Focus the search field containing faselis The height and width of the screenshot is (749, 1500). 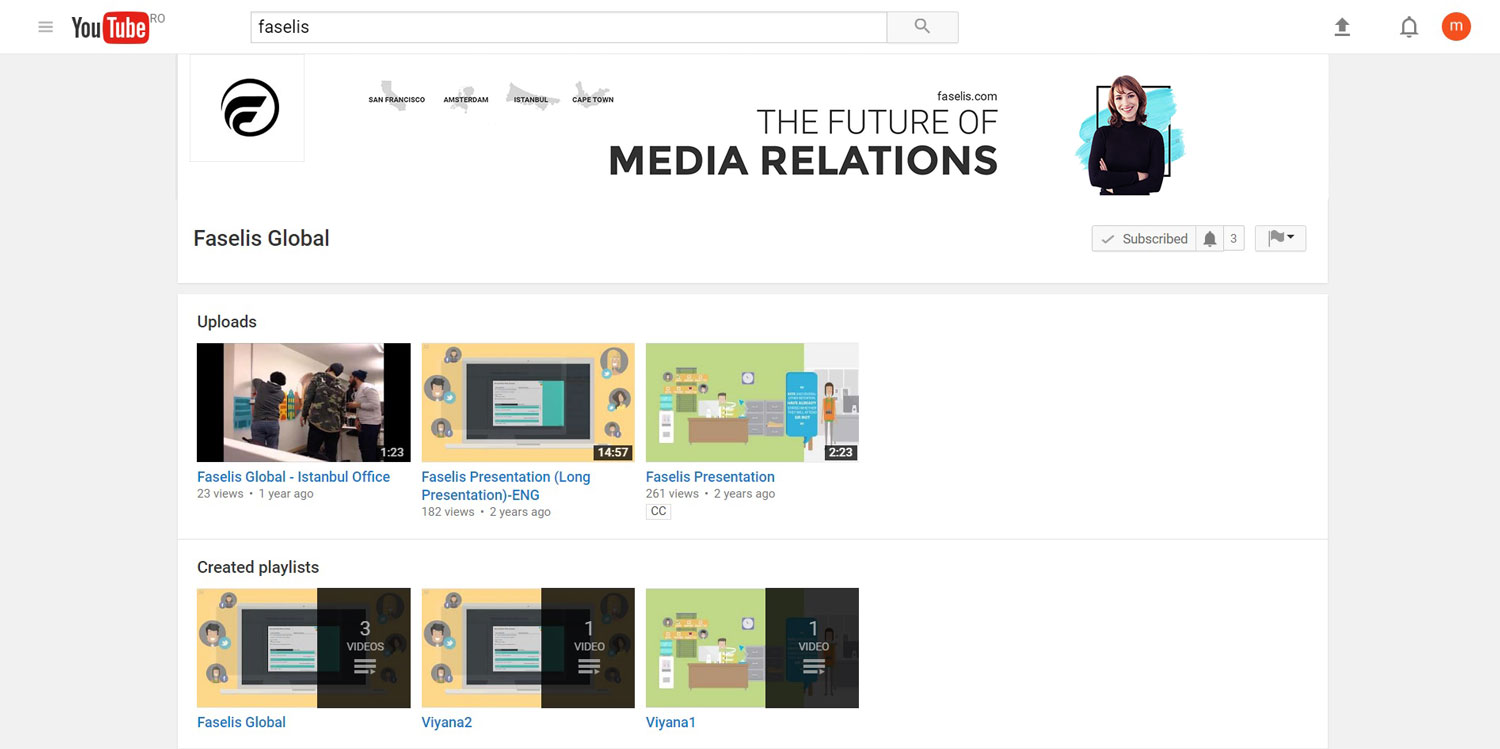coord(568,27)
